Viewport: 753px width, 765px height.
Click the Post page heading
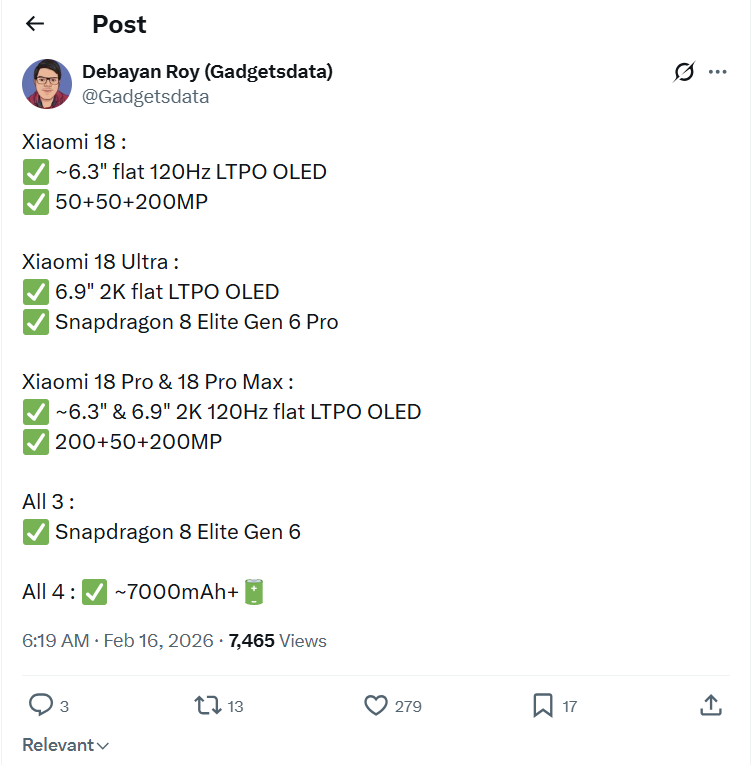coord(119,25)
